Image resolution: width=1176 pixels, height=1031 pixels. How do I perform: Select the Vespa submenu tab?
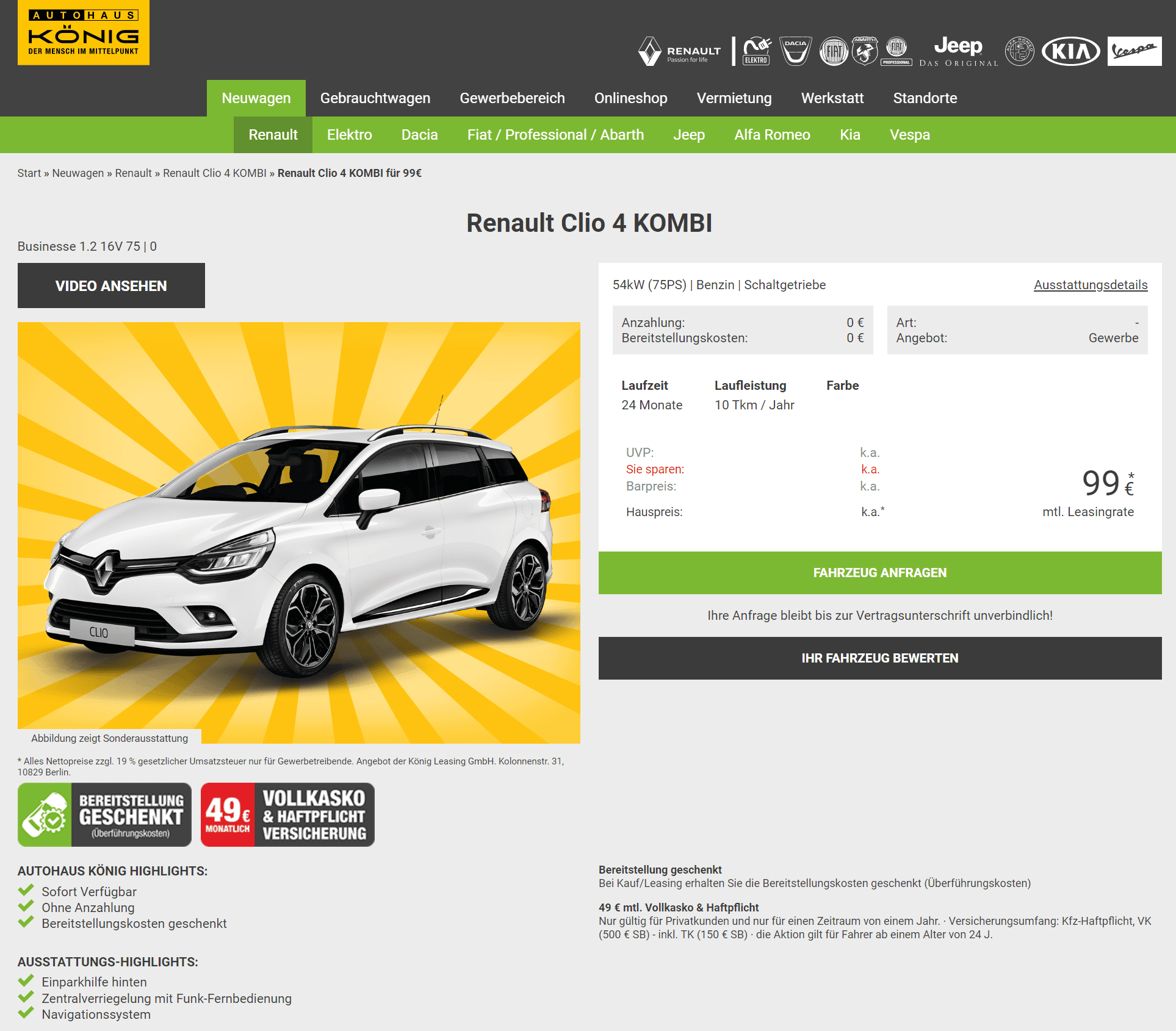[x=910, y=135]
